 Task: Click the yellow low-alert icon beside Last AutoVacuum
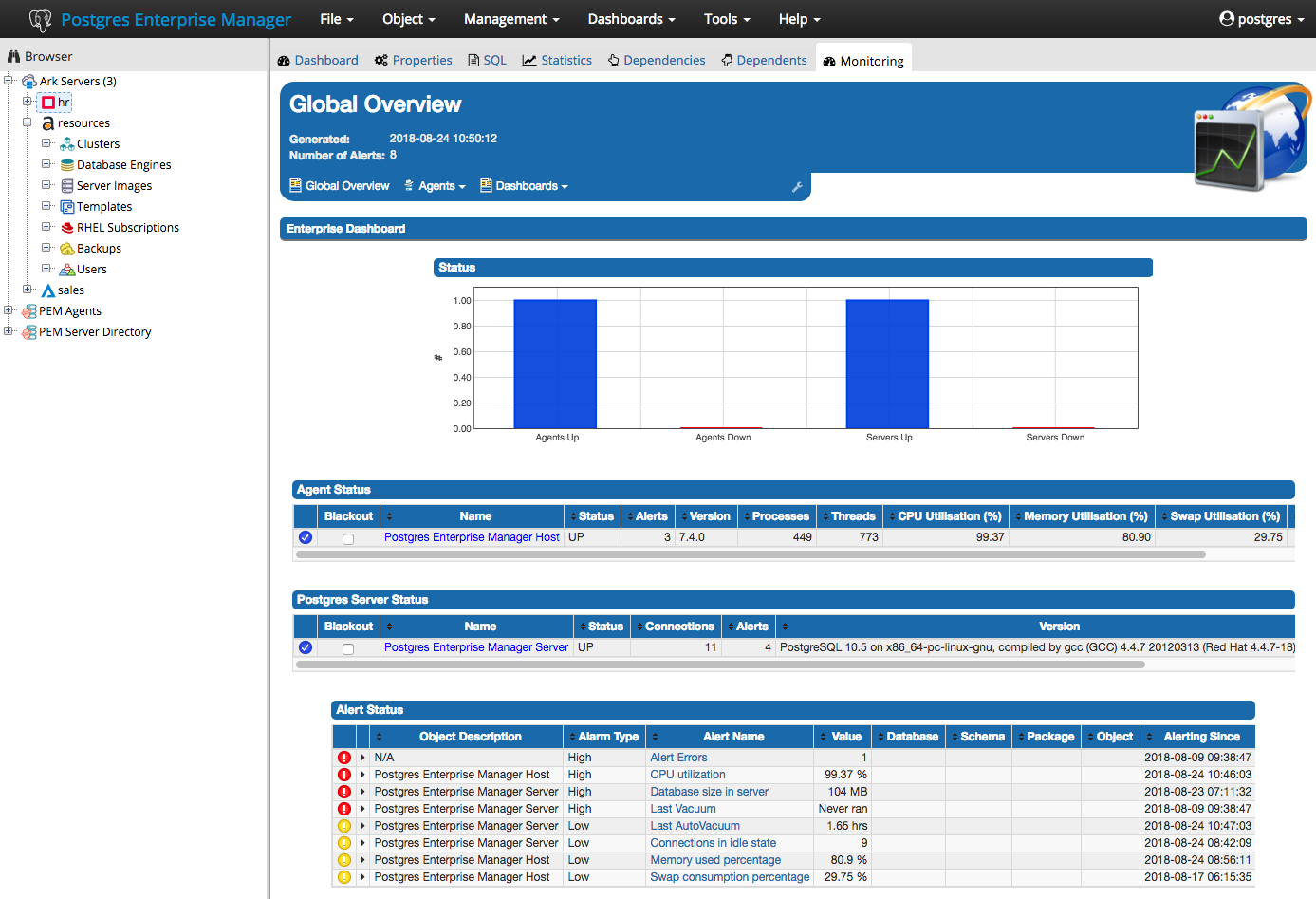pyautogui.click(x=343, y=825)
